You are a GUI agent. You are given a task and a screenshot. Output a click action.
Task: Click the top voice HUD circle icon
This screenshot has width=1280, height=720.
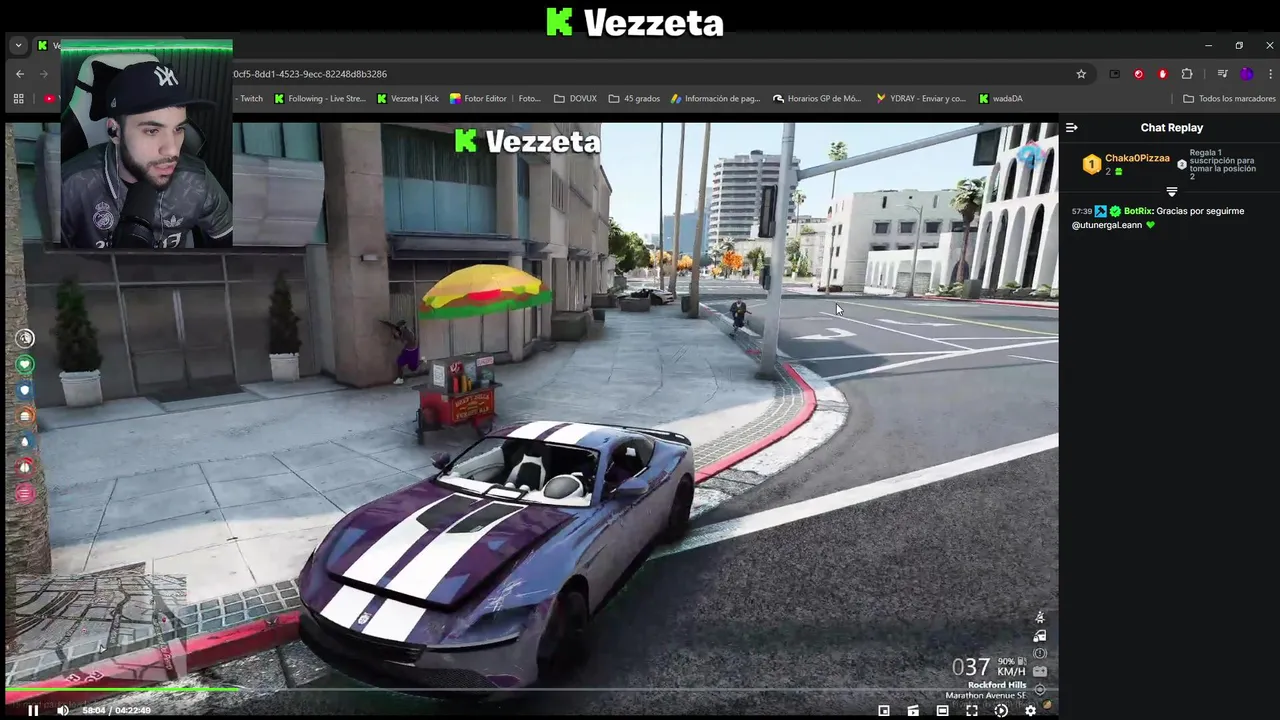point(25,338)
